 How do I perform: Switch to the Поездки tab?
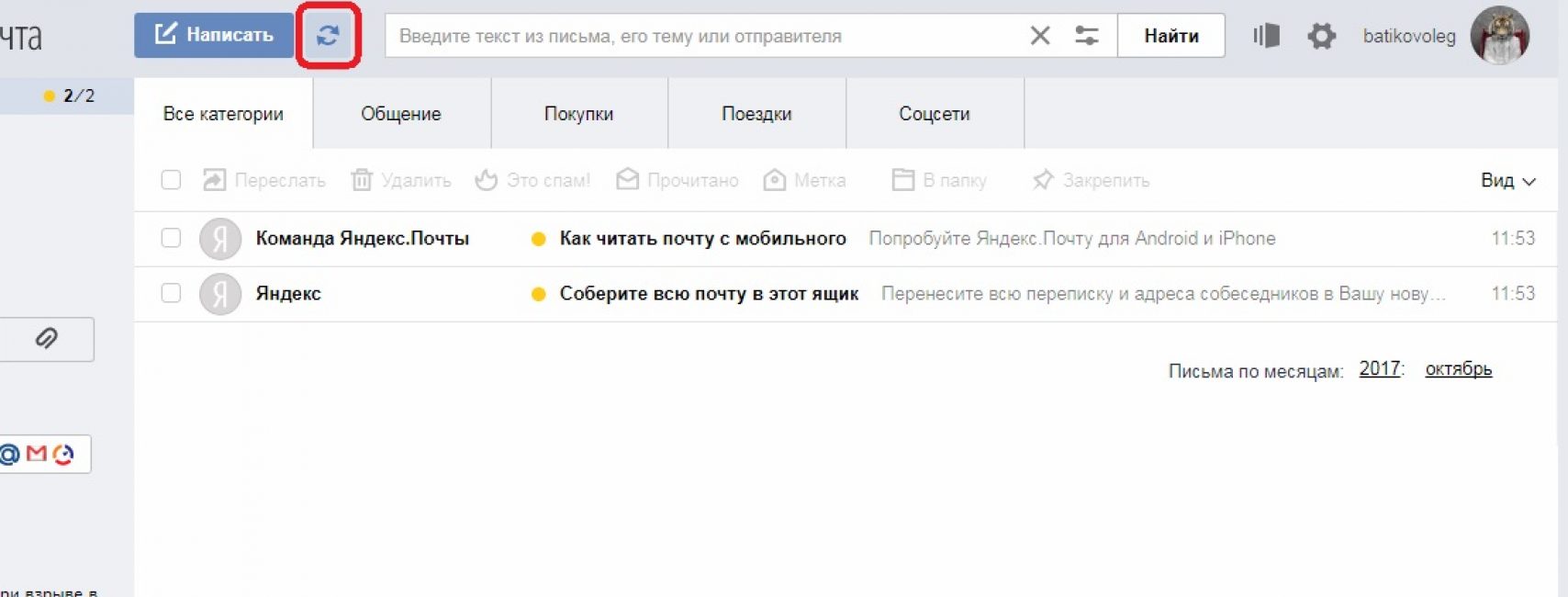(x=756, y=114)
